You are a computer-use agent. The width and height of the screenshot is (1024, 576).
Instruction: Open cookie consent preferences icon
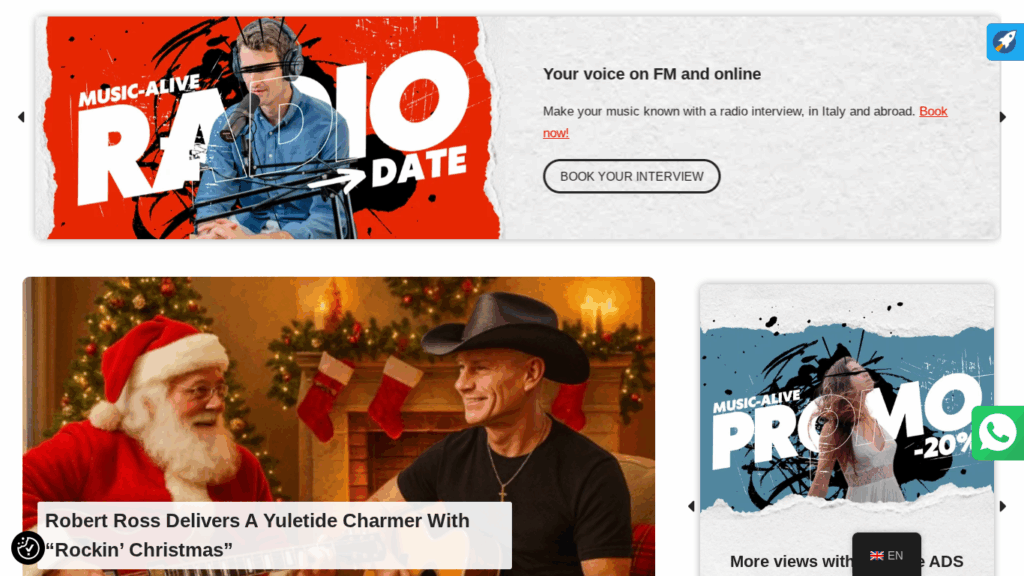click(x=27, y=548)
